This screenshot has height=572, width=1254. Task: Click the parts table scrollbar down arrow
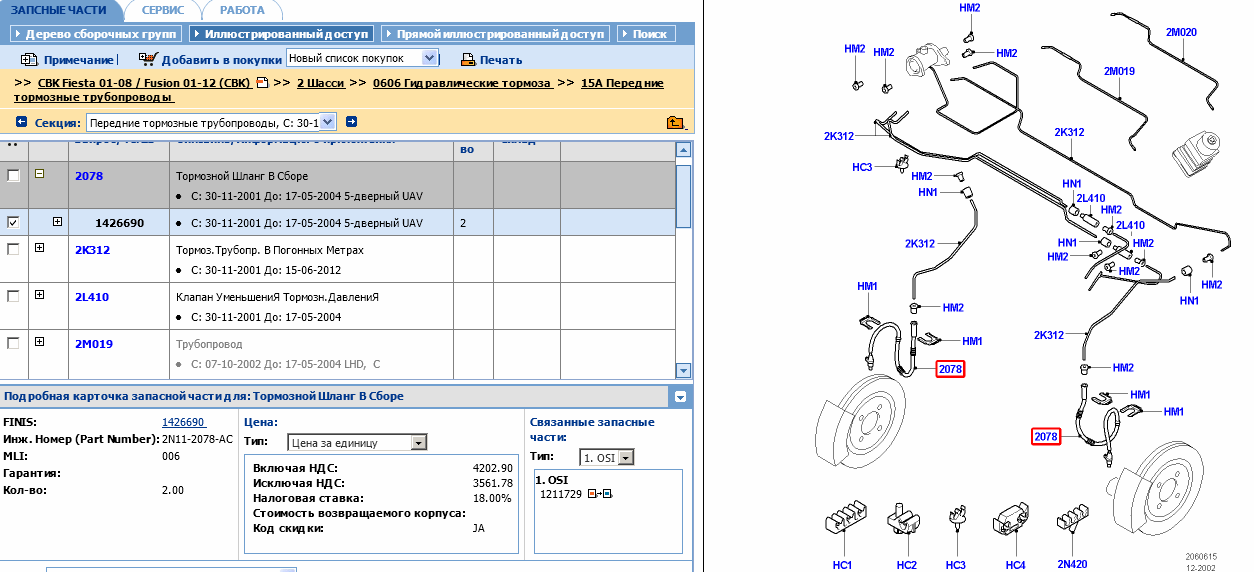point(683,370)
